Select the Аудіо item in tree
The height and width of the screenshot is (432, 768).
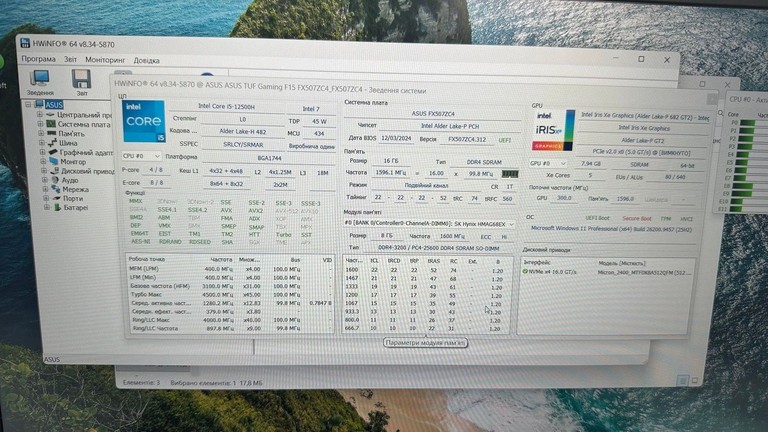tap(70, 180)
